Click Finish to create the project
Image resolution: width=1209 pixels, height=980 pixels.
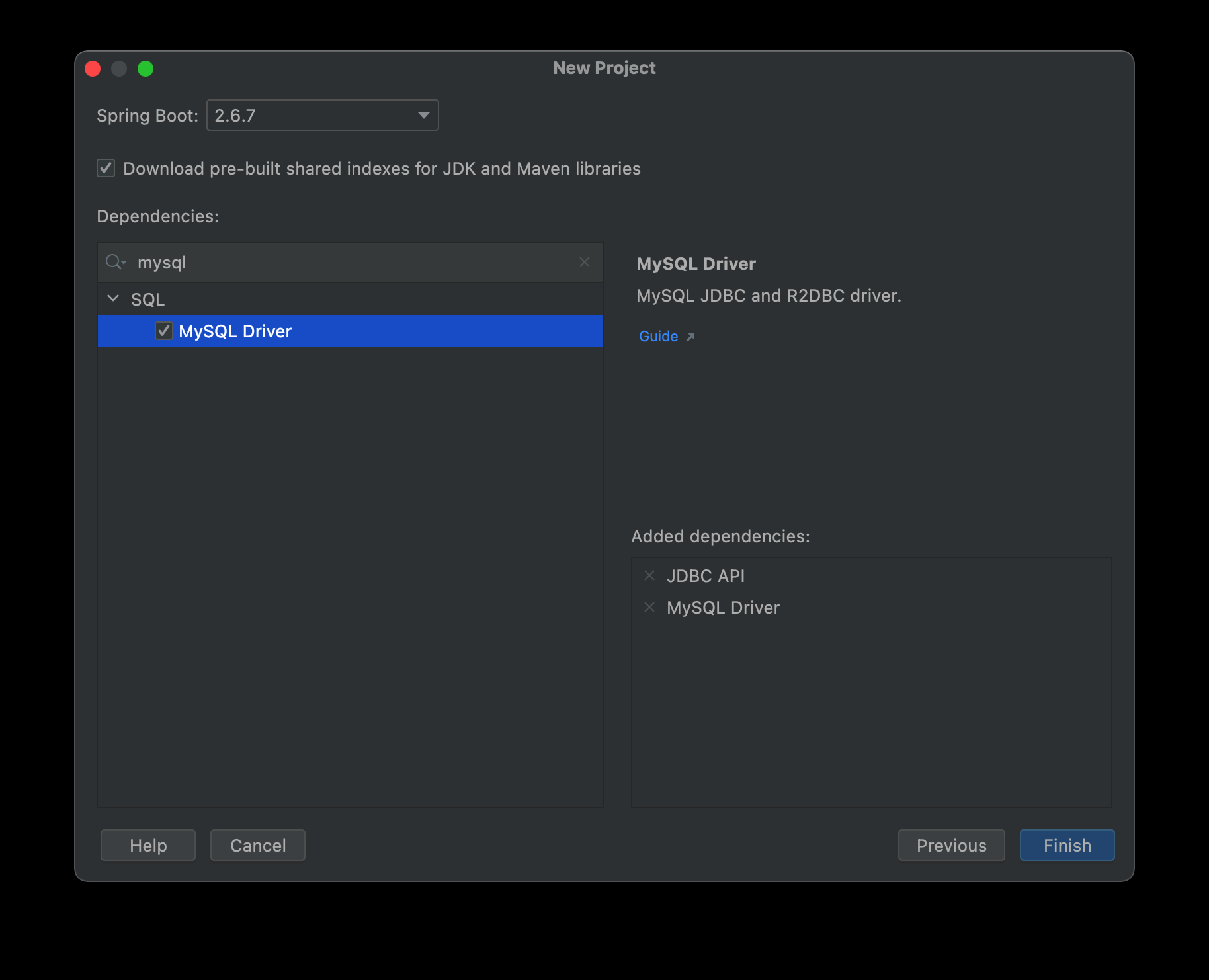click(x=1066, y=845)
